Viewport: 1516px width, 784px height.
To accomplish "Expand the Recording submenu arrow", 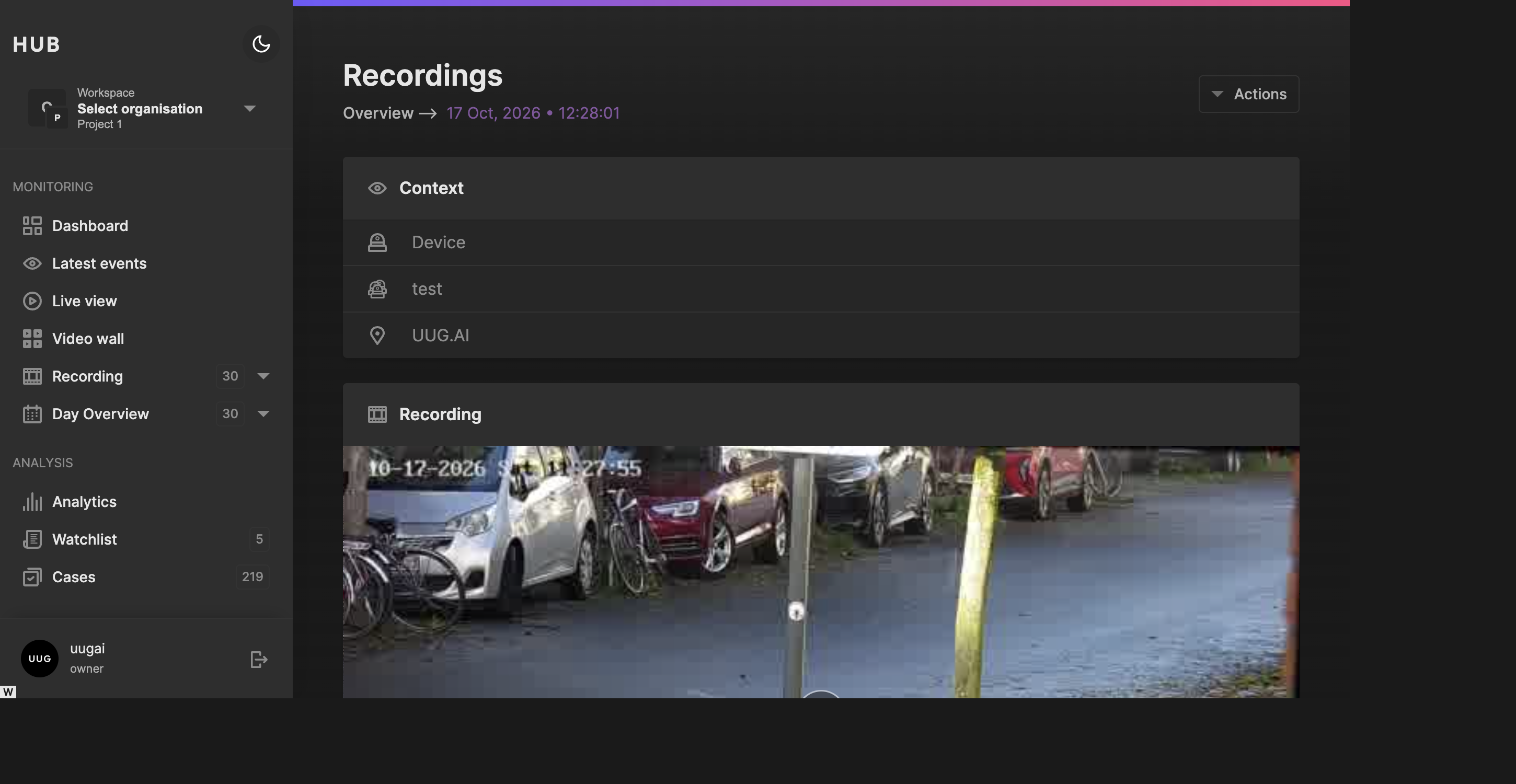I will click(263, 376).
